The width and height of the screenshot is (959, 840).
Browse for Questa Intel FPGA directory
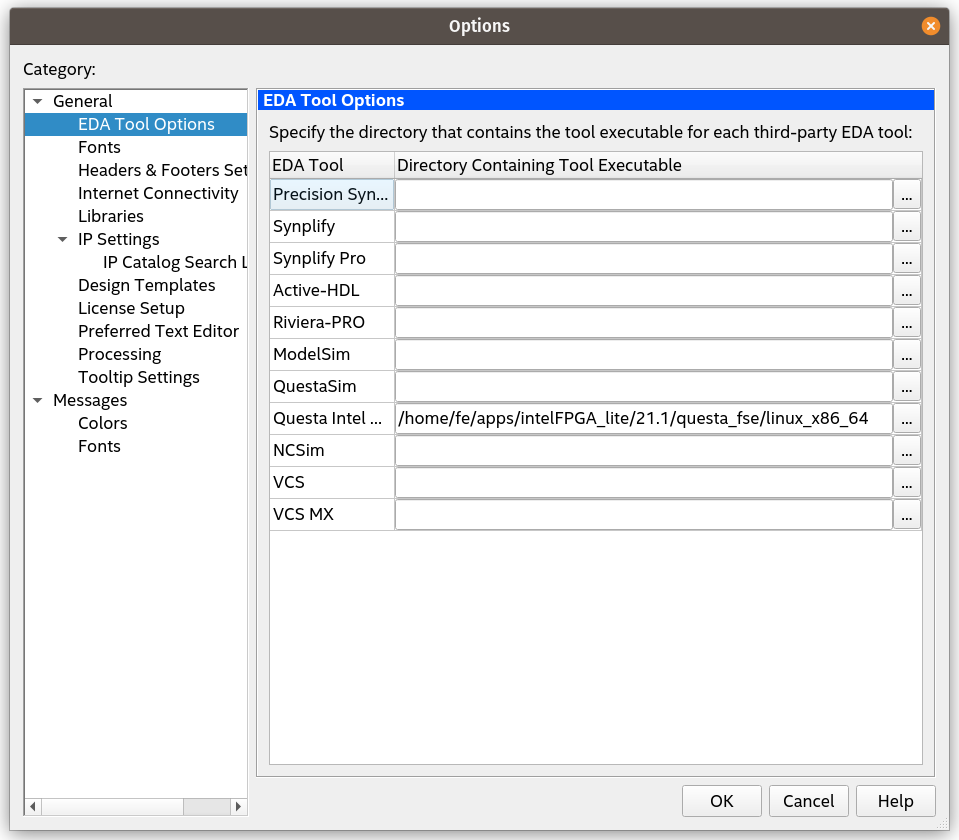[x=906, y=418]
